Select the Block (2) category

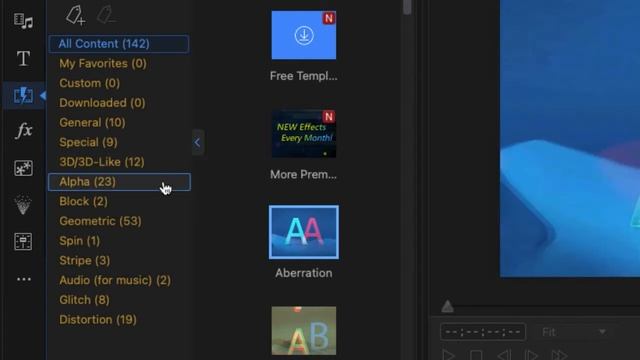tap(83, 201)
